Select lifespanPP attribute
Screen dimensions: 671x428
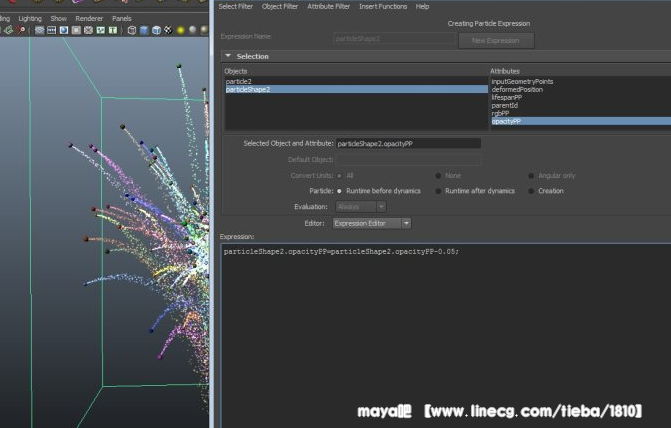pyautogui.click(x=581, y=97)
